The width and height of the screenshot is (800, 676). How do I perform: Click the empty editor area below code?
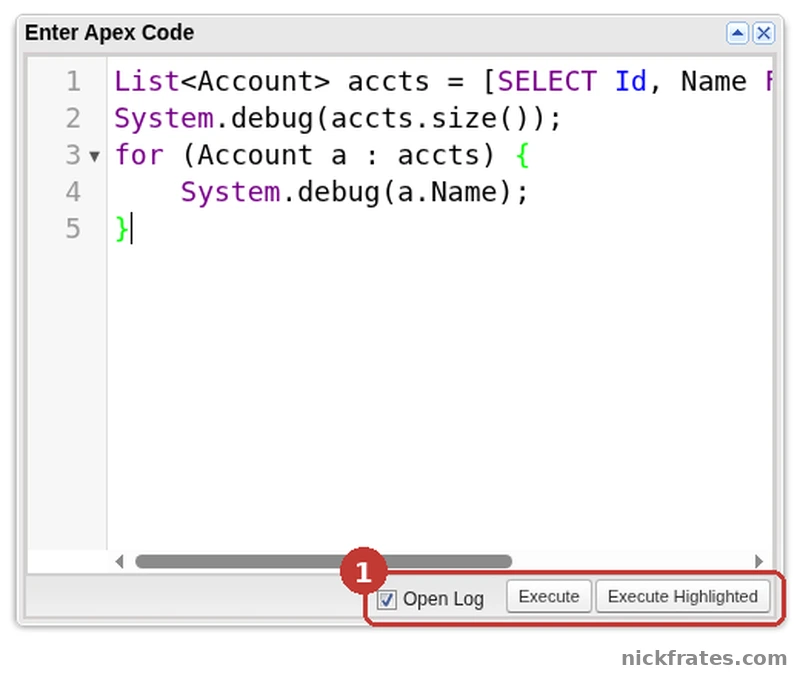(439, 398)
